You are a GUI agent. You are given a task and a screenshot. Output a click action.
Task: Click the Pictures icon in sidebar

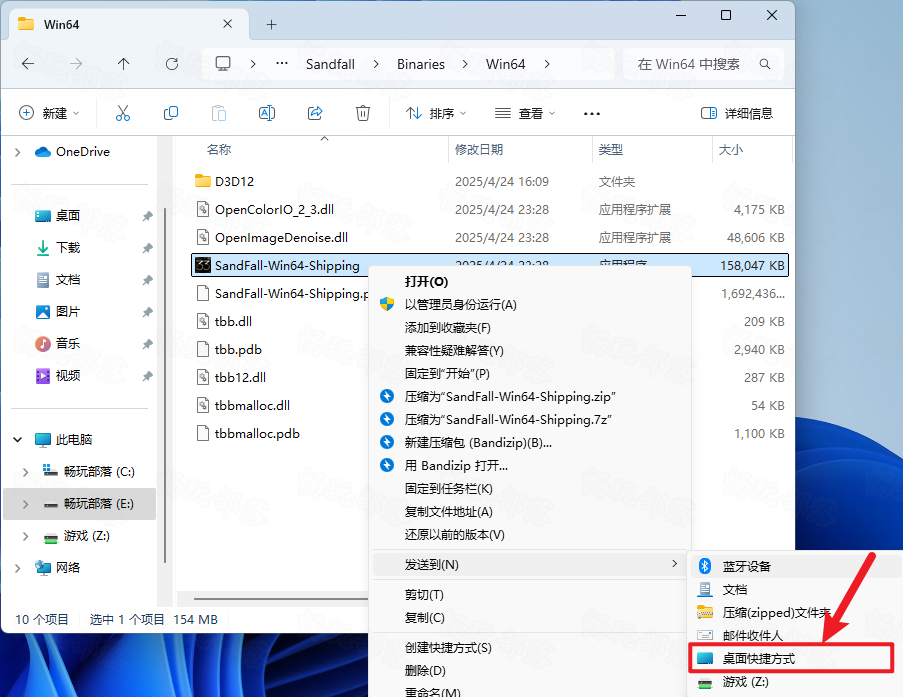click(43, 312)
